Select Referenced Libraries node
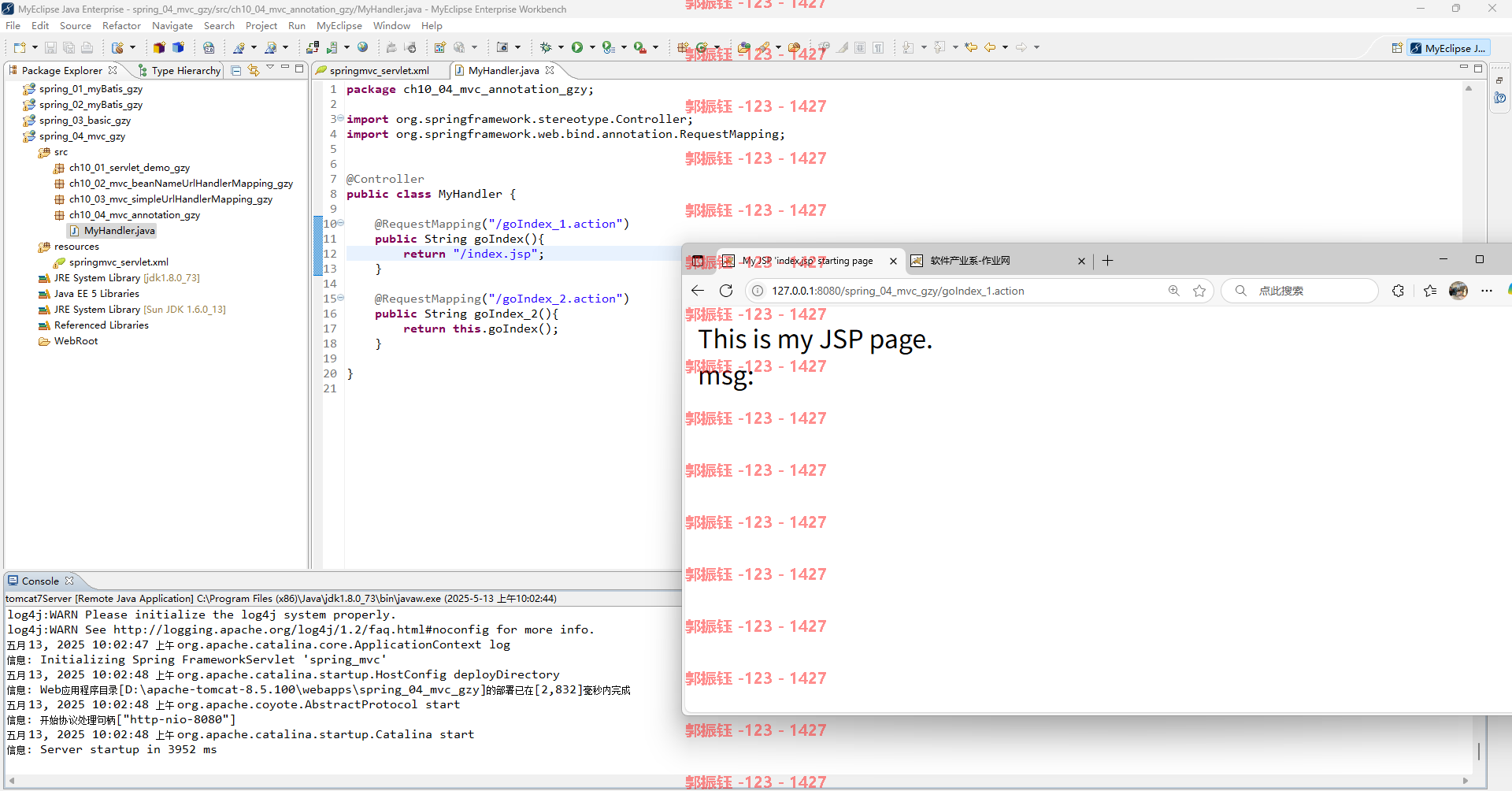 101,325
